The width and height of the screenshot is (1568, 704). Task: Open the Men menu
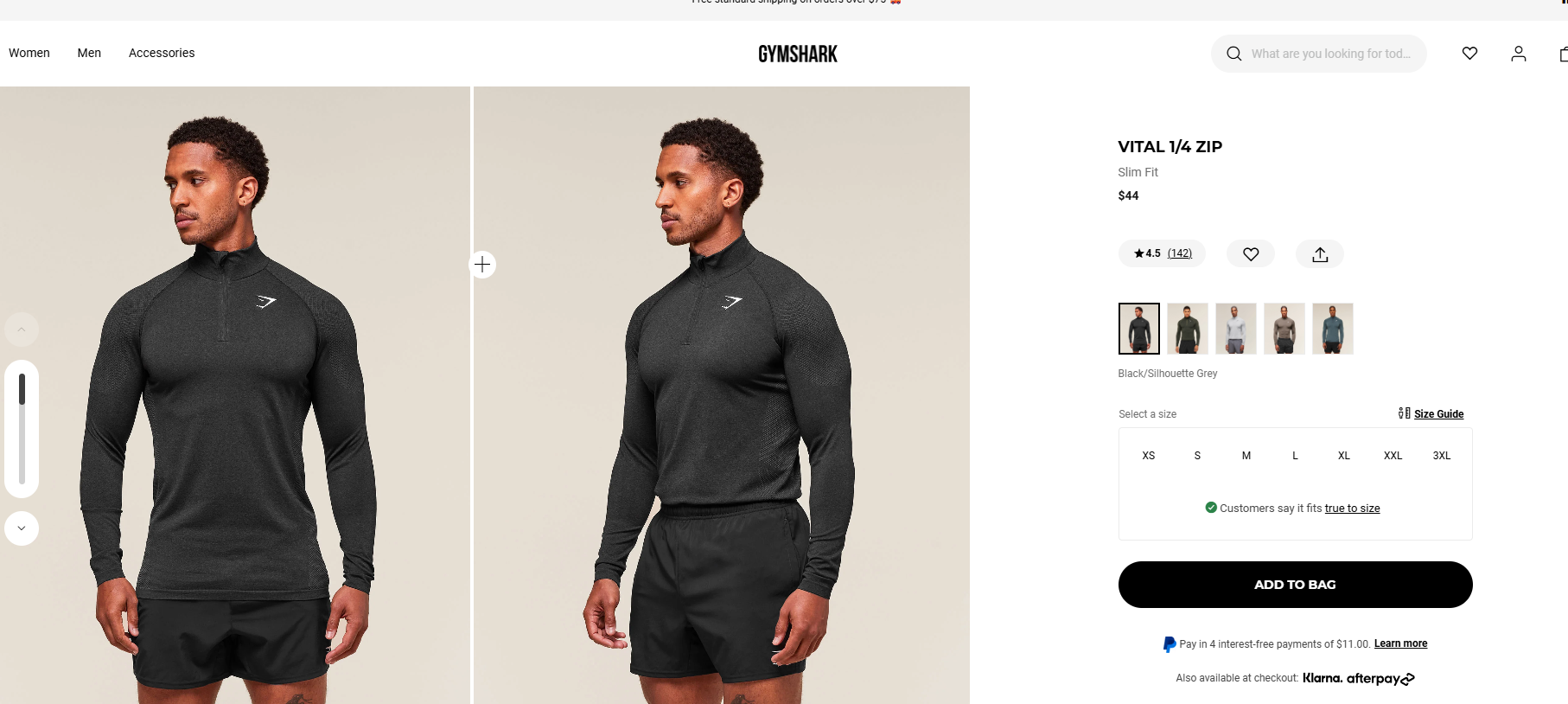89,53
